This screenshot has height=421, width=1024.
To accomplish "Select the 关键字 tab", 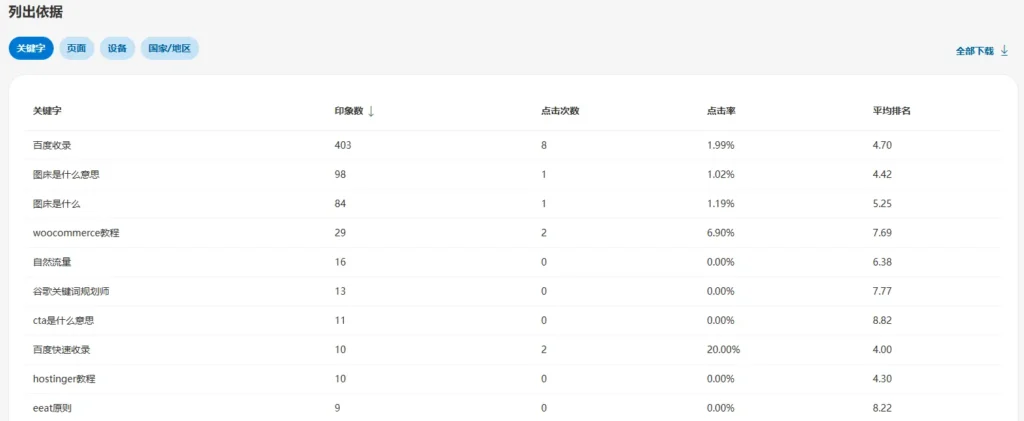I will tap(31, 49).
